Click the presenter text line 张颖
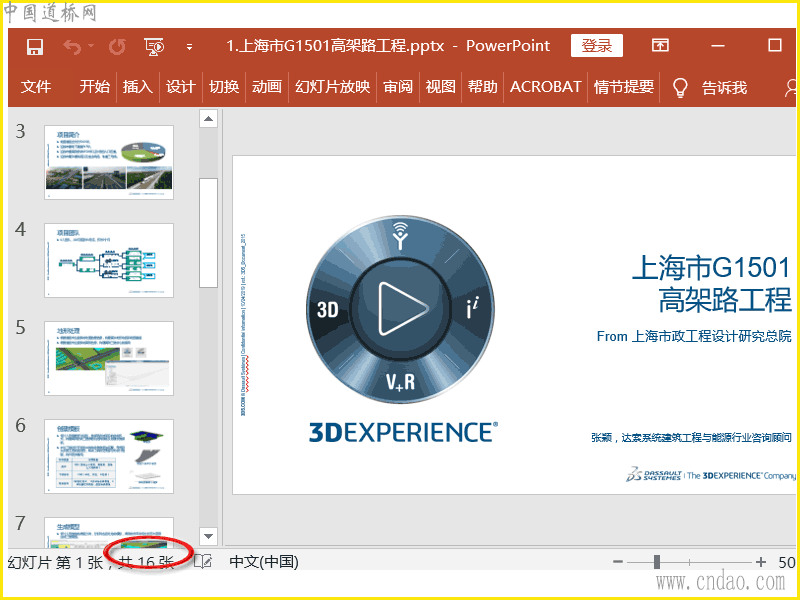The image size is (800, 600). (x=691, y=438)
